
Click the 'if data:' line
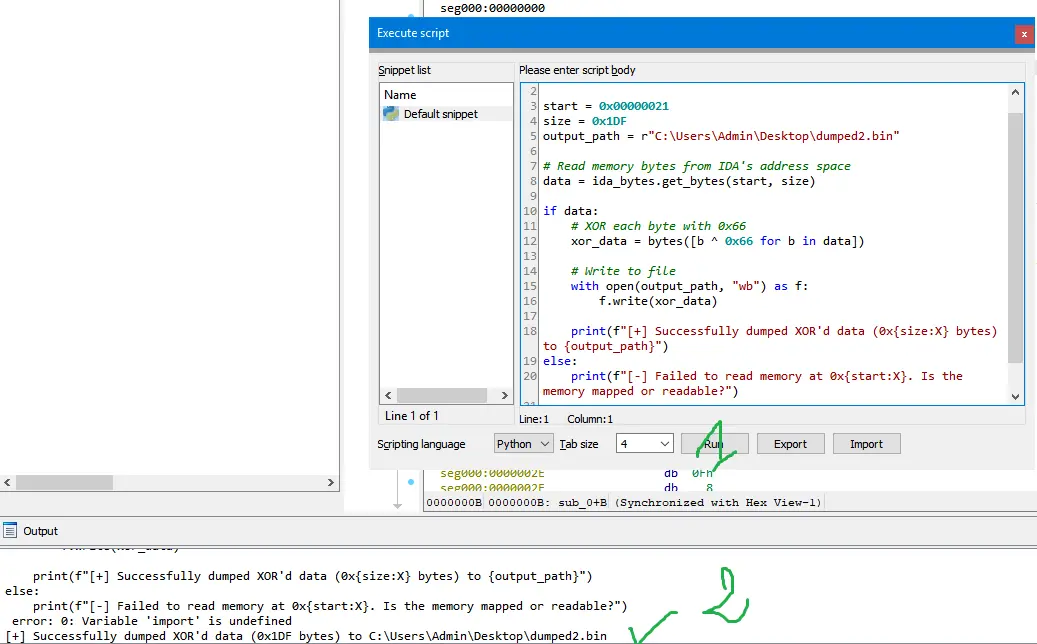click(570, 211)
